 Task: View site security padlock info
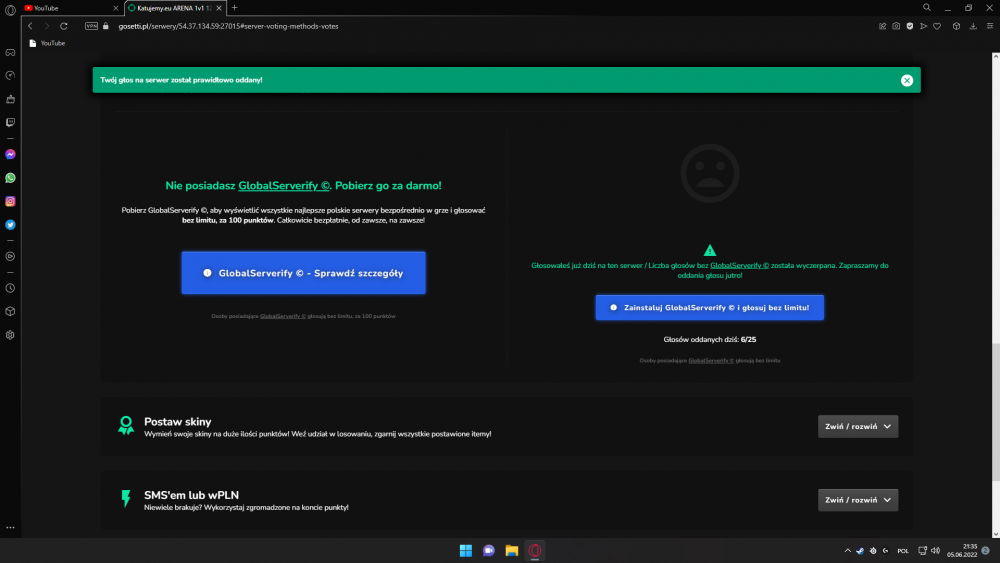coord(106,26)
